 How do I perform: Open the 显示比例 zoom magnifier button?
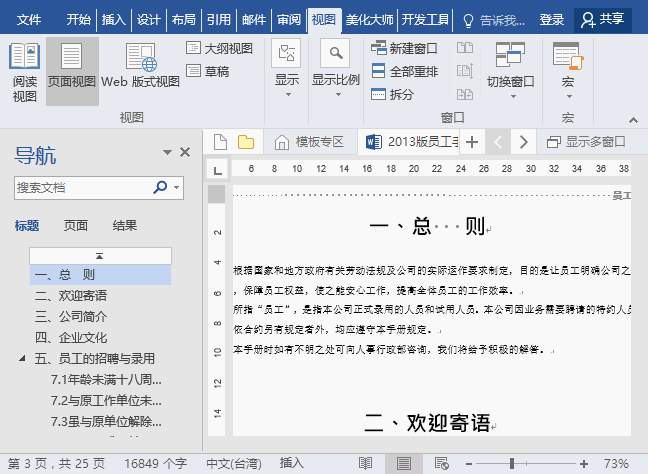tap(335, 53)
